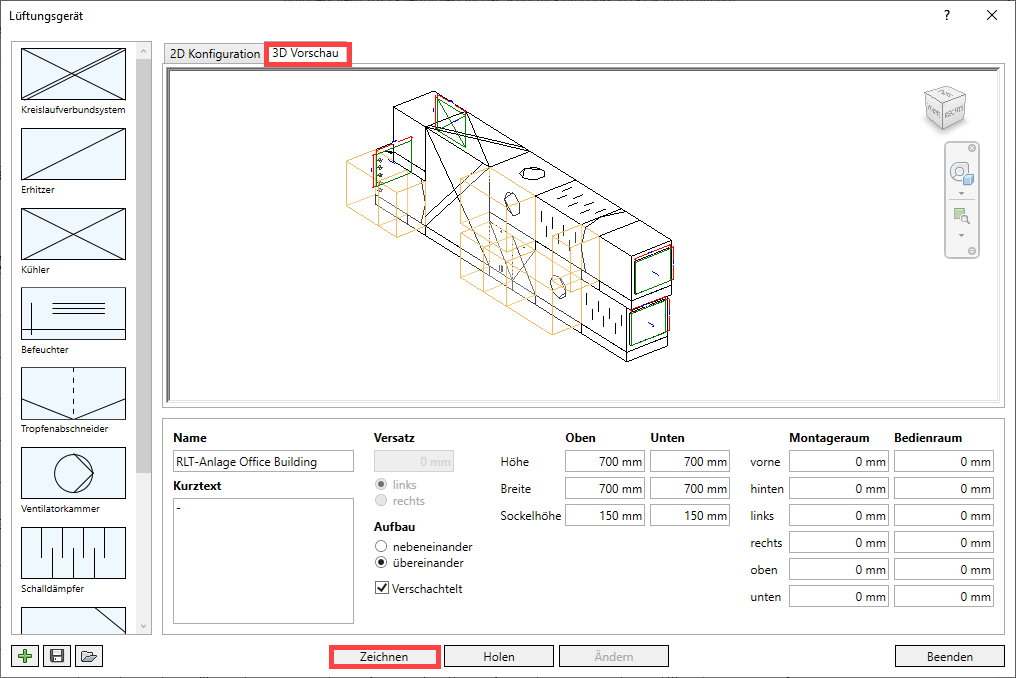Expand the zoom region dropdown arrow

click(x=961, y=235)
